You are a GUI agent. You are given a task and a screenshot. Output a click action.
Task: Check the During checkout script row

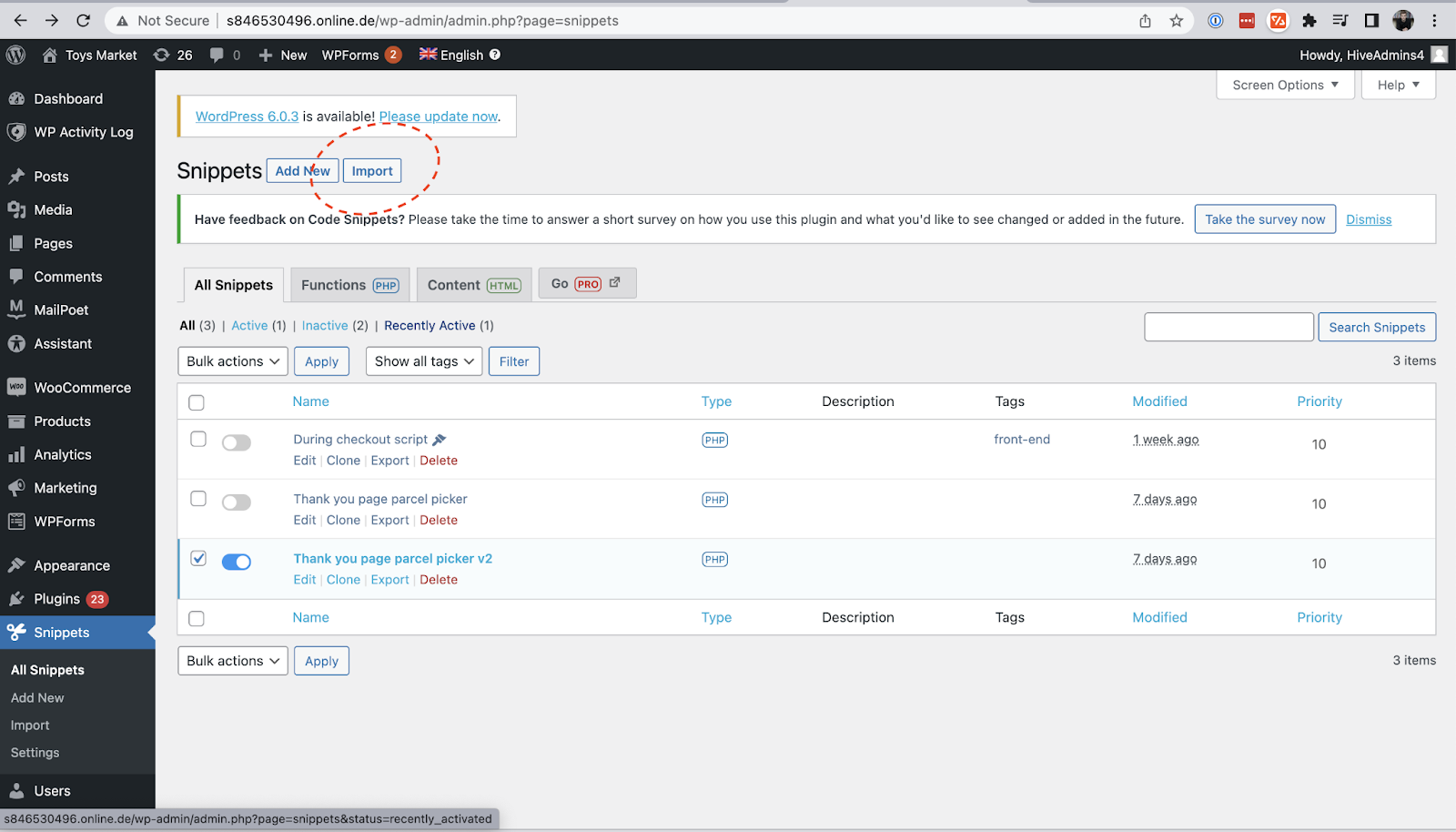(198, 439)
